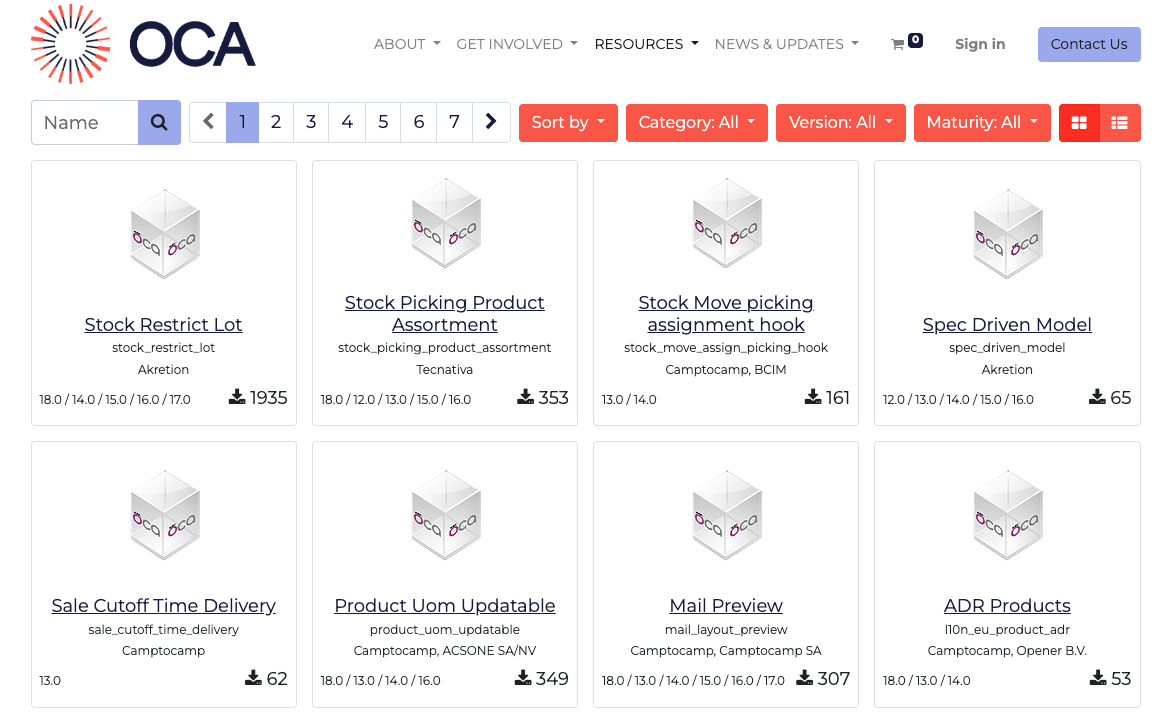
Task: Click Camptocamp, ACSONE SA/NV author text
Action: (445, 651)
